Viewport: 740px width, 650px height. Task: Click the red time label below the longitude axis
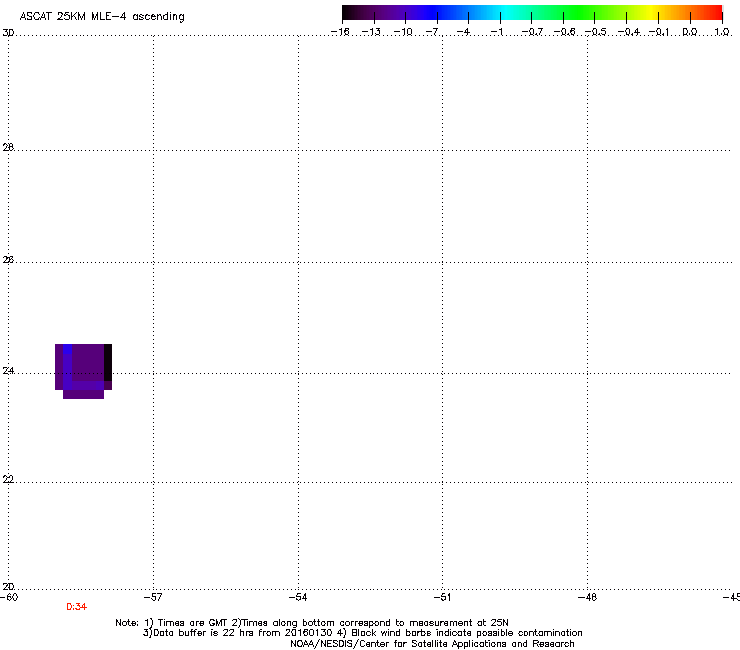[76, 607]
